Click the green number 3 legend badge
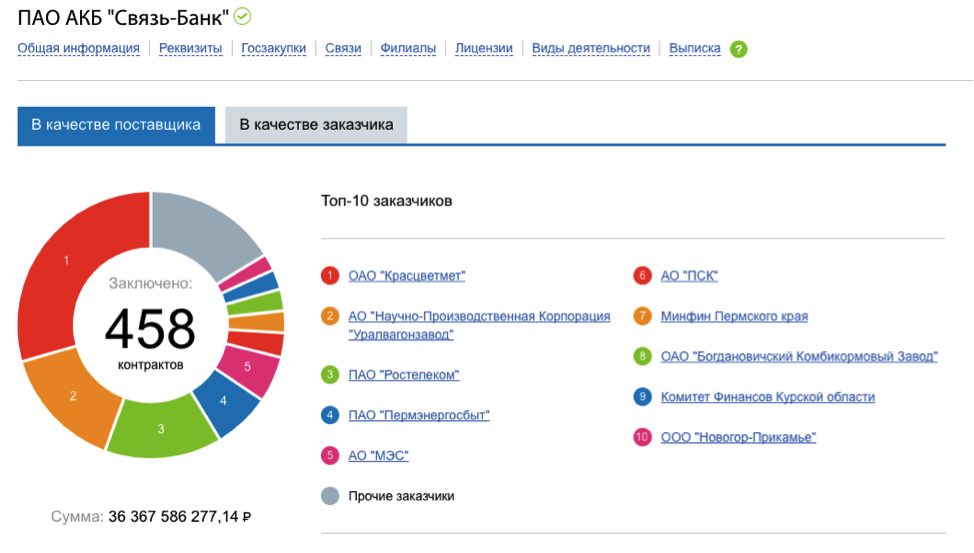Image resolution: width=974 pixels, height=553 pixels. click(x=330, y=375)
